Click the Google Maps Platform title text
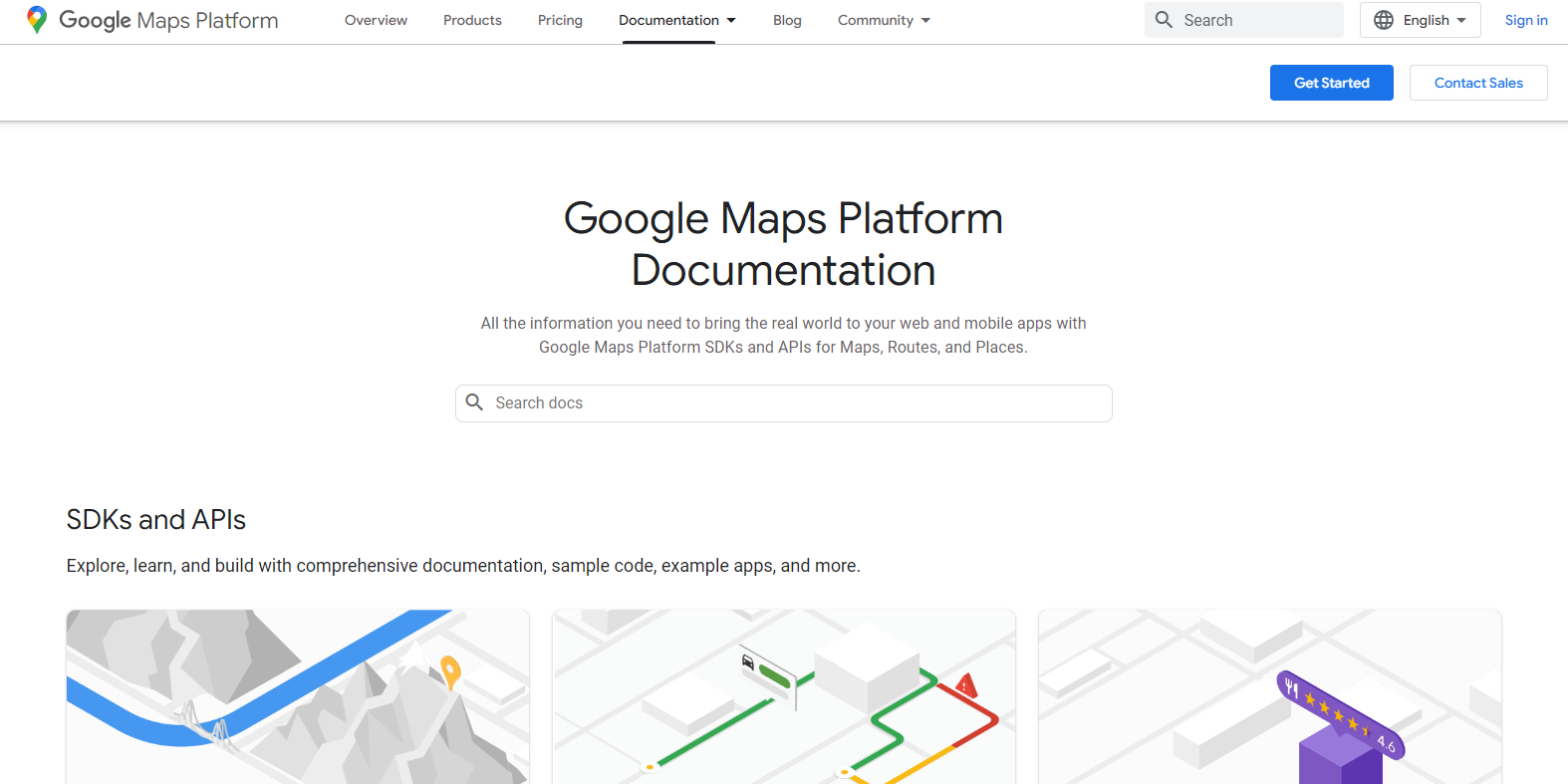The width and height of the screenshot is (1568, 784). pos(168,20)
